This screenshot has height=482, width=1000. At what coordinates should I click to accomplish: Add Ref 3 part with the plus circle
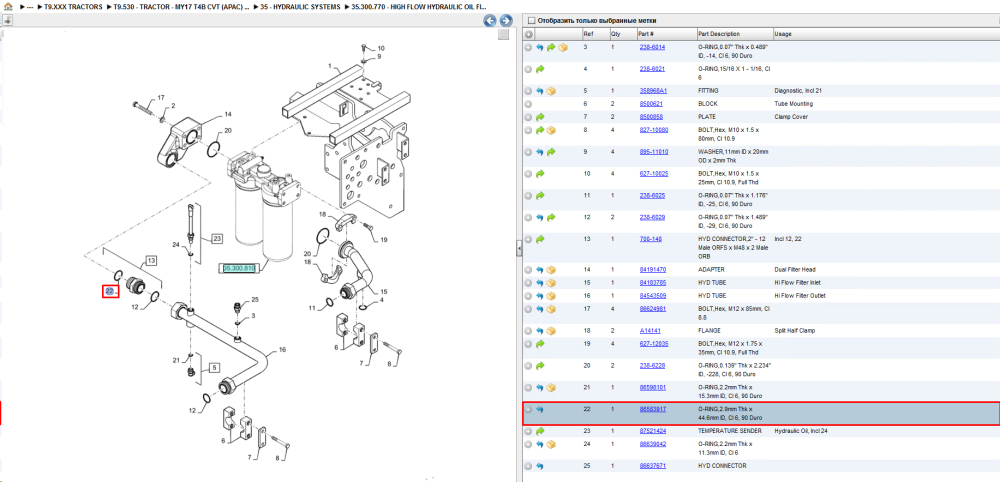point(529,48)
